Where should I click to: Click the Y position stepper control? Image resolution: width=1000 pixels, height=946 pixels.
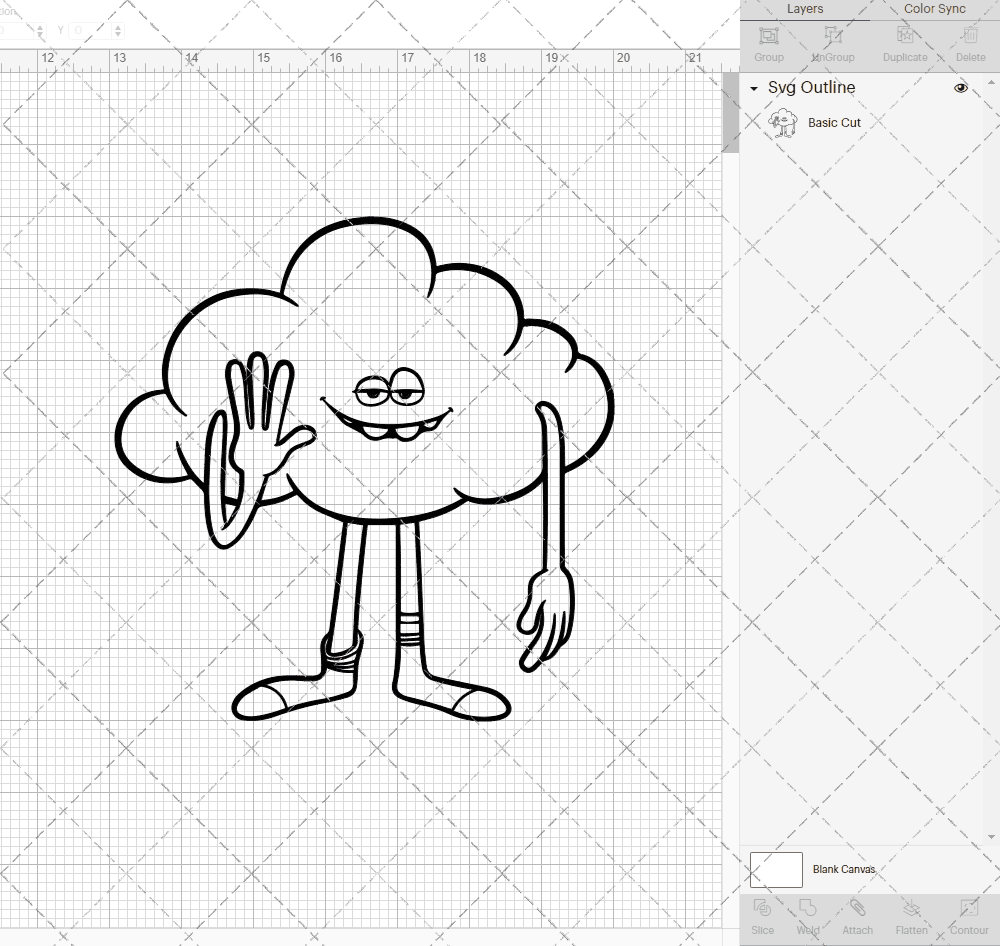tap(117, 30)
